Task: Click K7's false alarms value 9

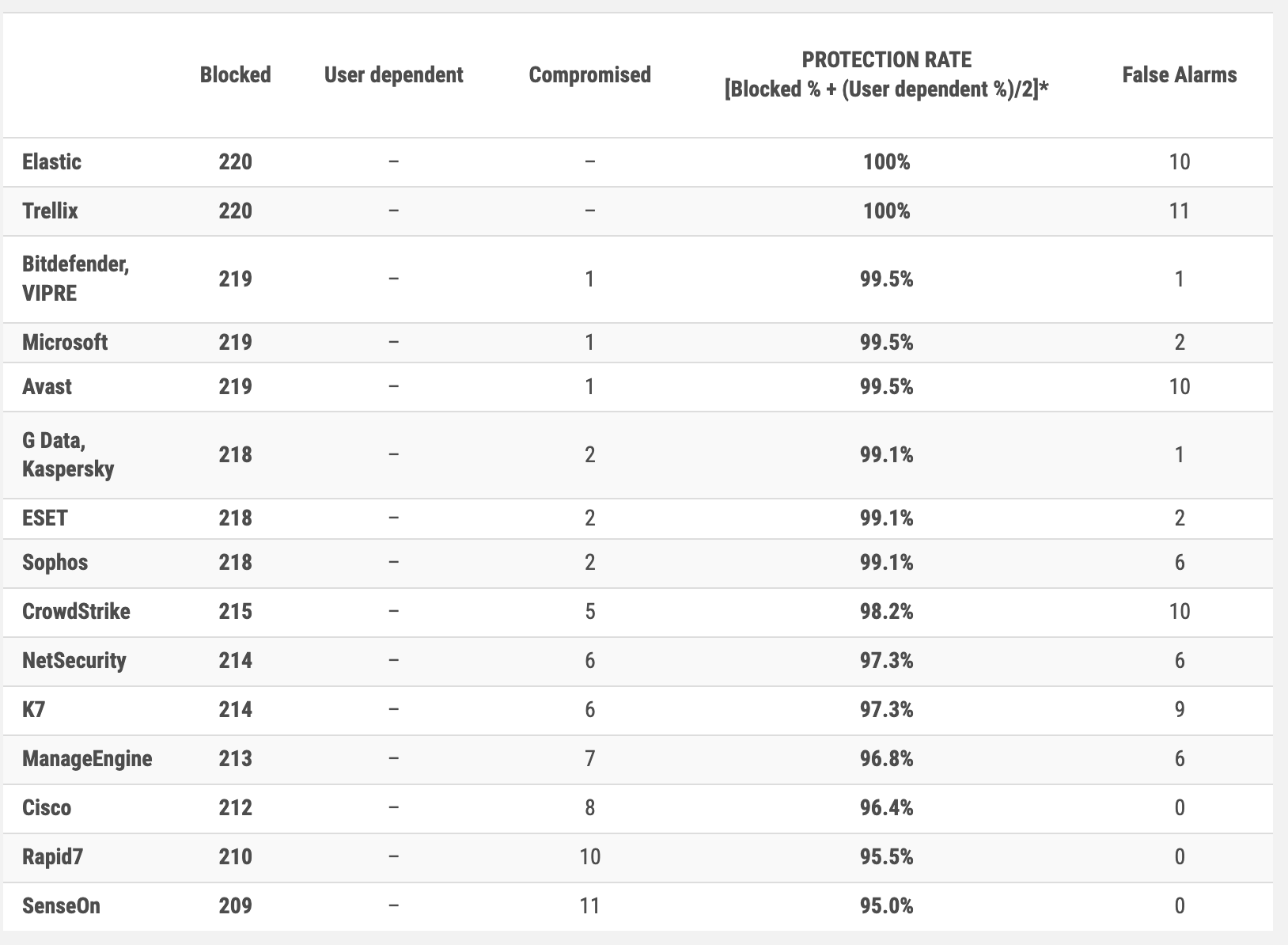Action: 1179,710
